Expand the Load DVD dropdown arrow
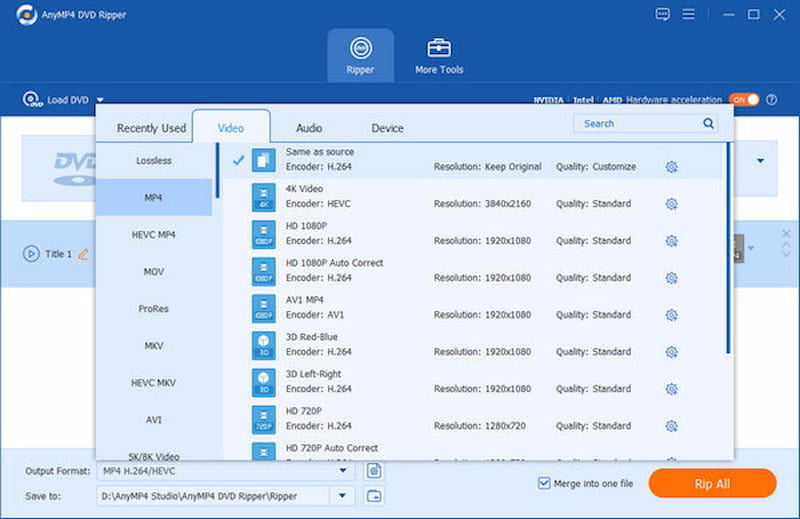 [x=100, y=100]
